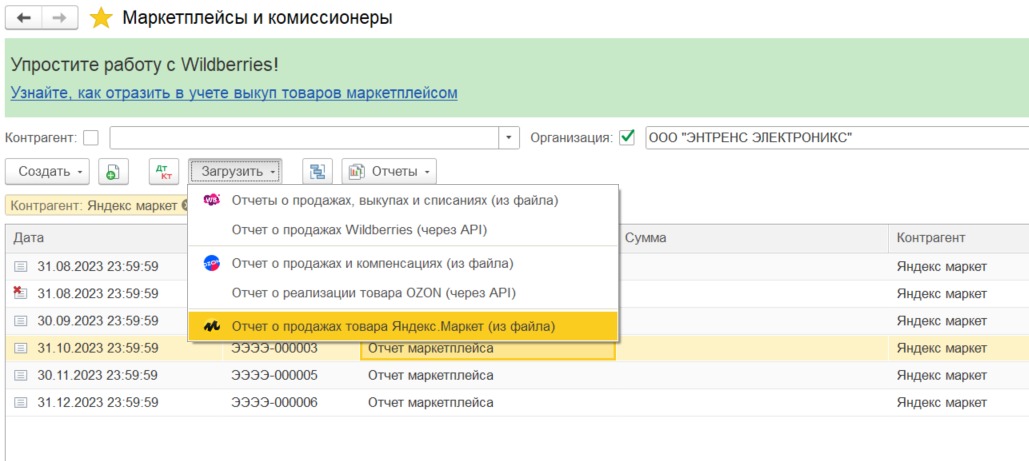Viewport: 1029px width, 461px height.
Task: Remove the Яндекс маркет filter chip
Action: pos(185,205)
